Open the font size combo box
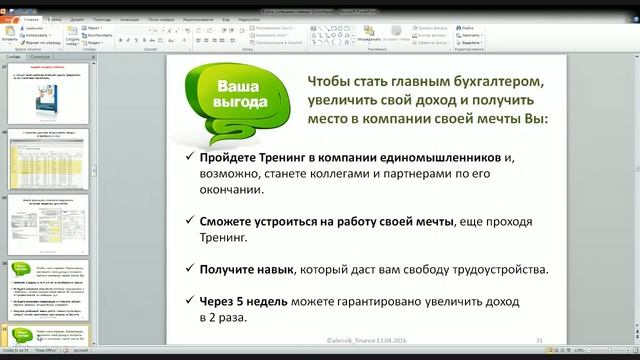 coord(158,31)
